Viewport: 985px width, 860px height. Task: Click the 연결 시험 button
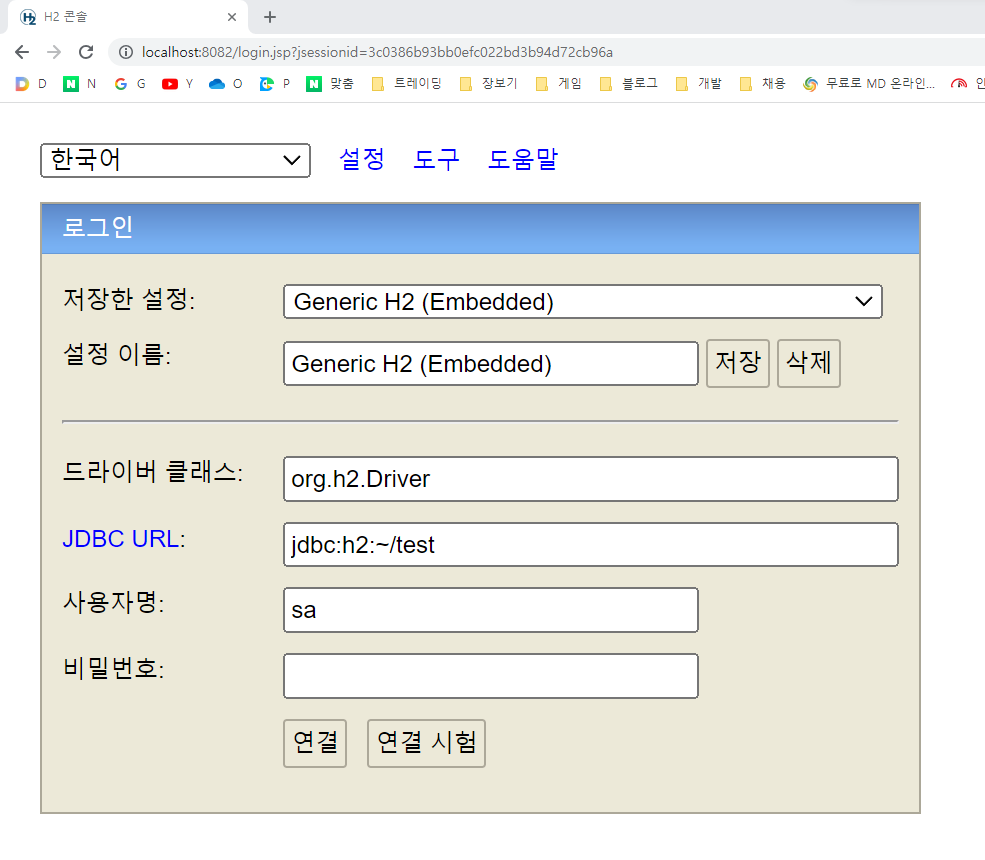pos(426,743)
